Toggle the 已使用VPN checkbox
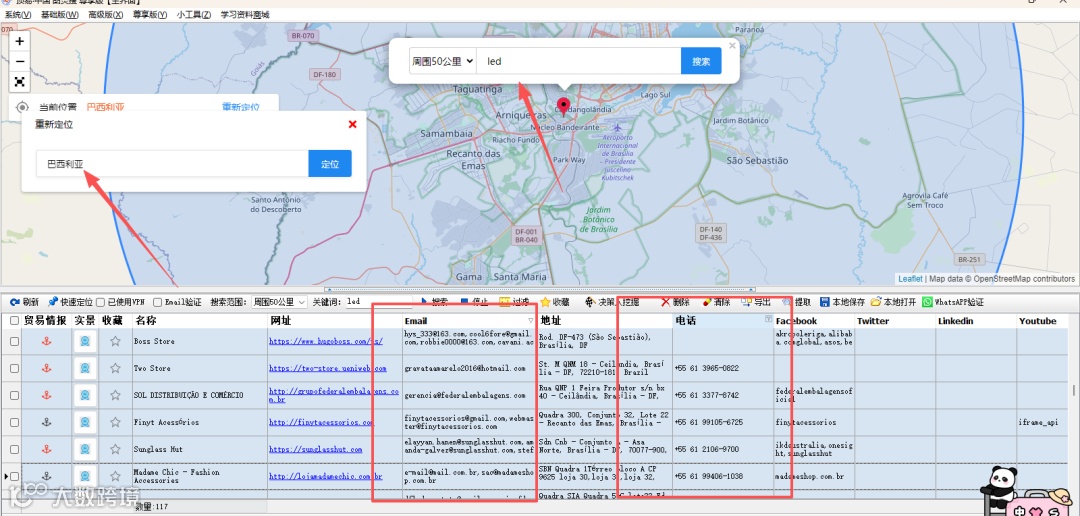Screen dimensions: 1080x516 (x=101, y=302)
